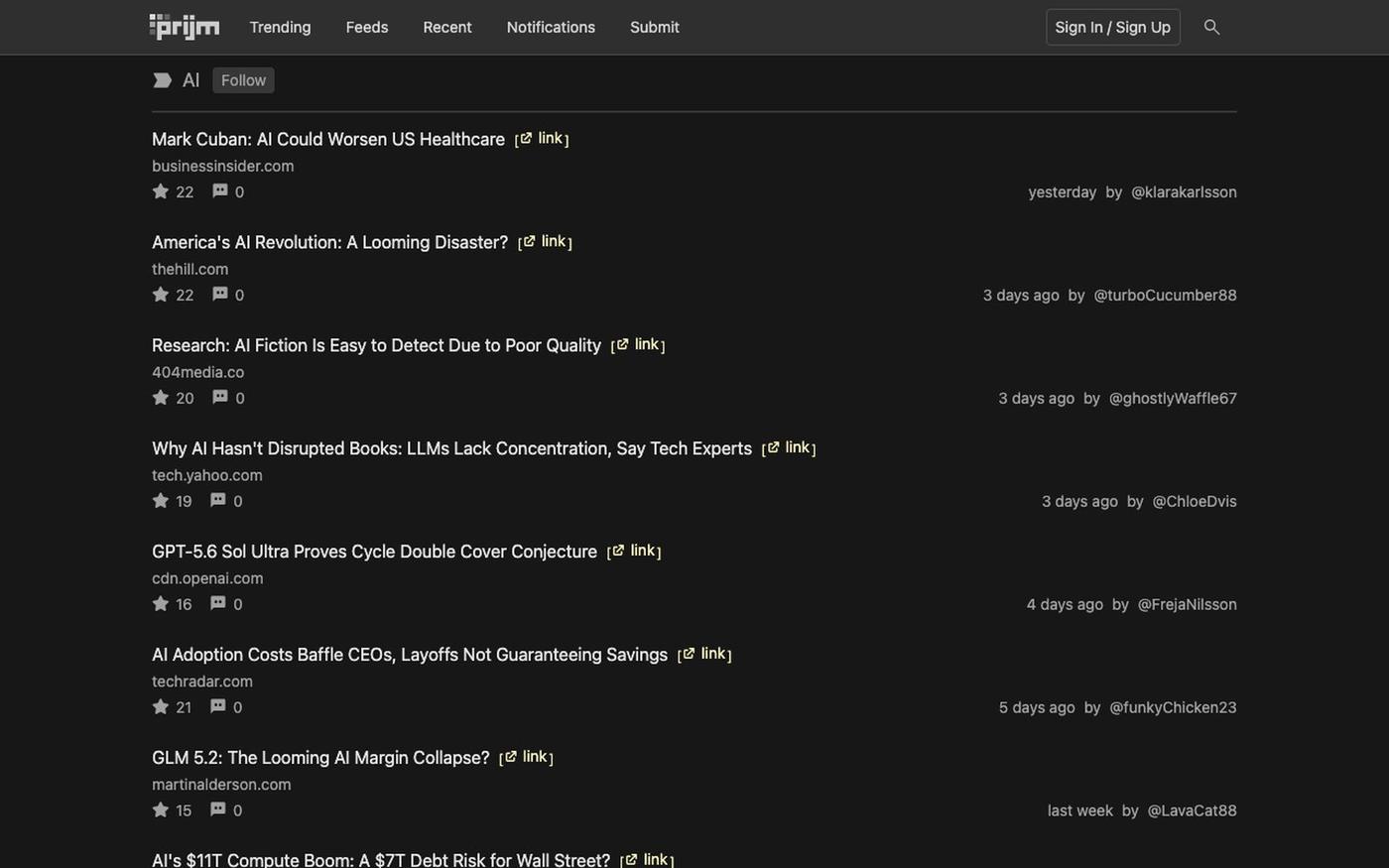This screenshot has width=1389, height=868.
Task: Click the martinalderson.com domain text
Action: coord(221,785)
